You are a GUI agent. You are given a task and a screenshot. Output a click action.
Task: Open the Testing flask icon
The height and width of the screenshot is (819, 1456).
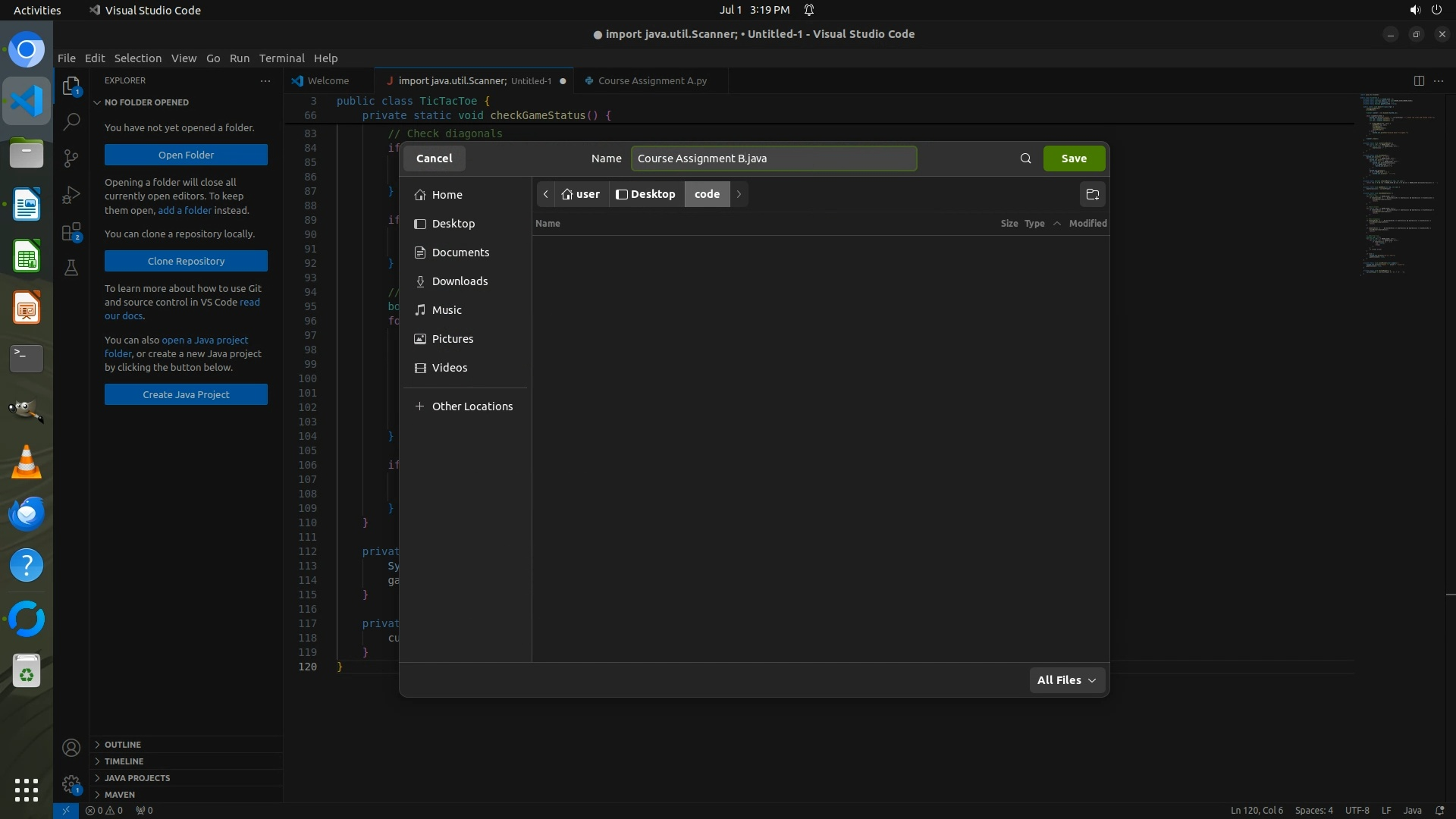pyautogui.click(x=71, y=268)
